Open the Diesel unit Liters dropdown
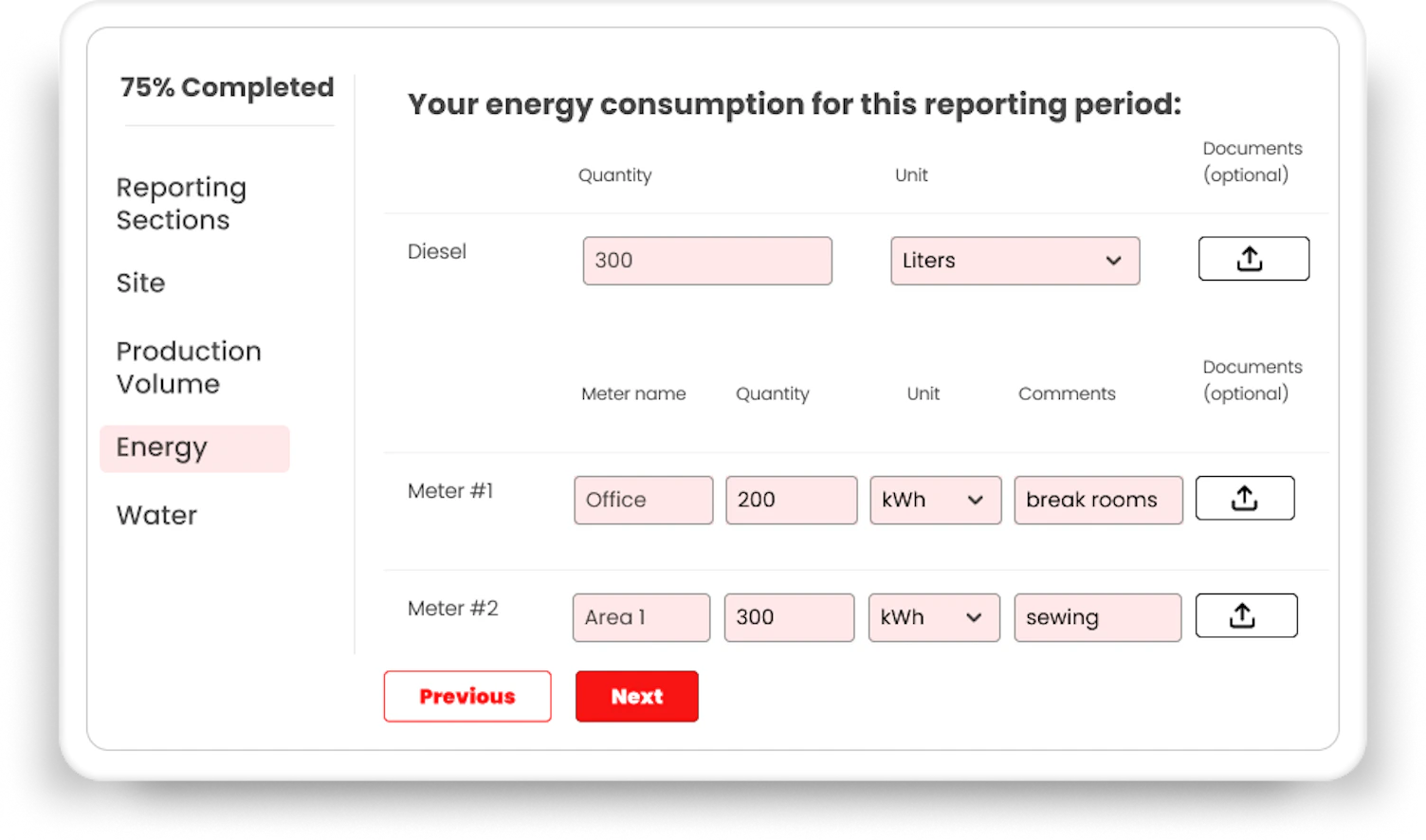 tap(1015, 261)
